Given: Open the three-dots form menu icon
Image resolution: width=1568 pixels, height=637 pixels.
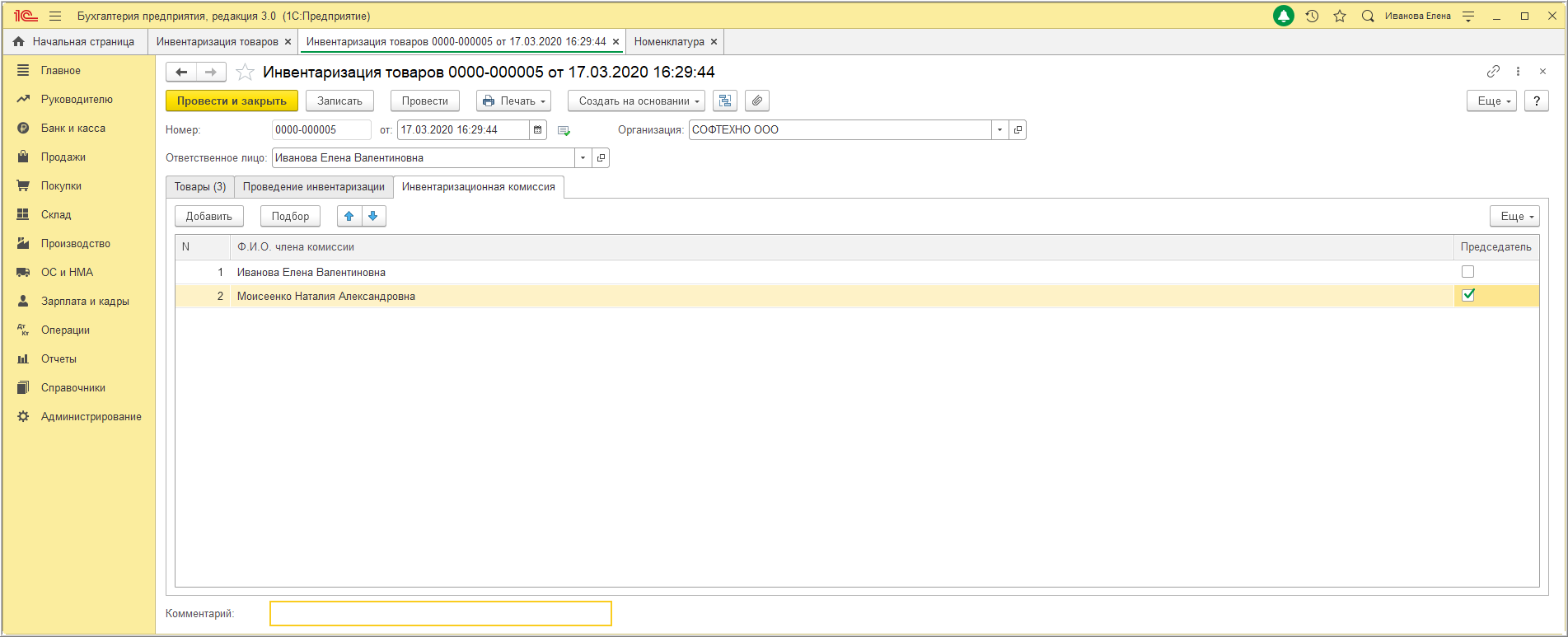Looking at the screenshot, I should (1518, 72).
